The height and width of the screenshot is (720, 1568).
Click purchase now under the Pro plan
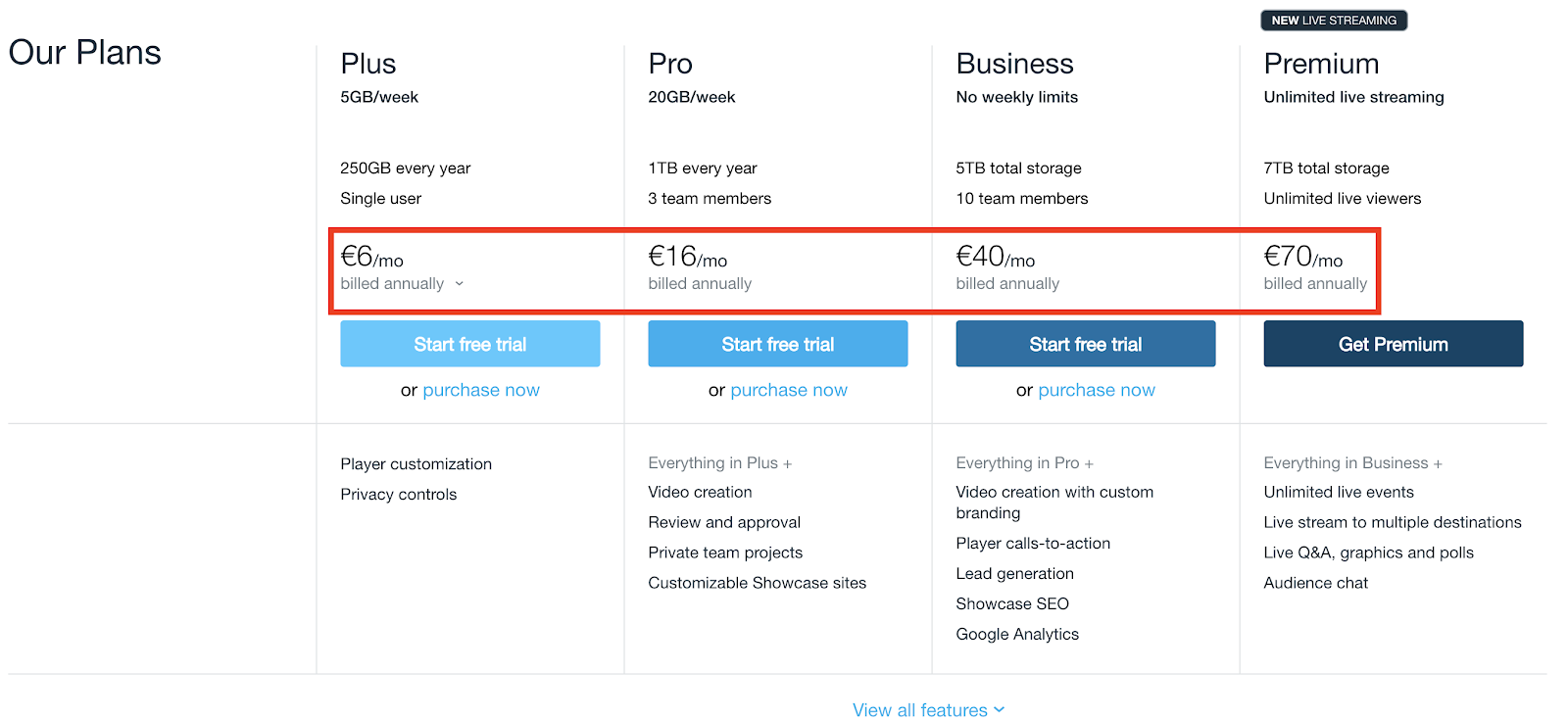(789, 390)
